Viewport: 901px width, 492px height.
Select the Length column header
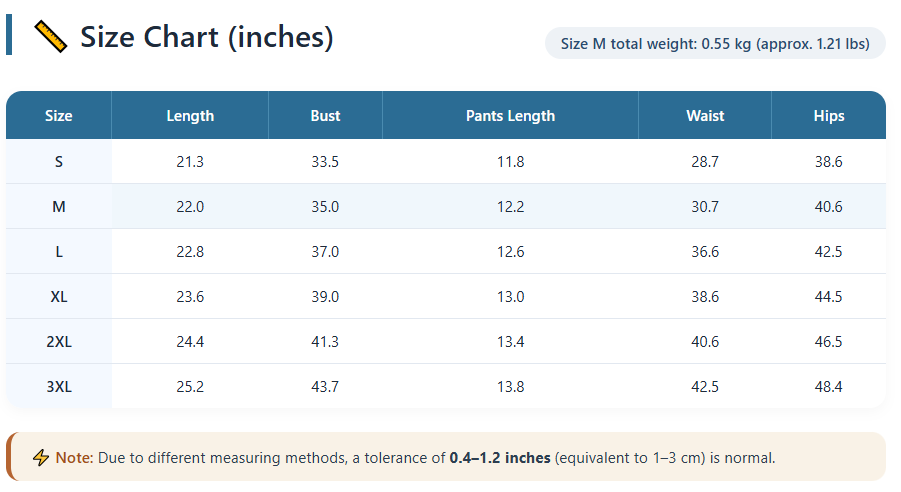coord(190,116)
